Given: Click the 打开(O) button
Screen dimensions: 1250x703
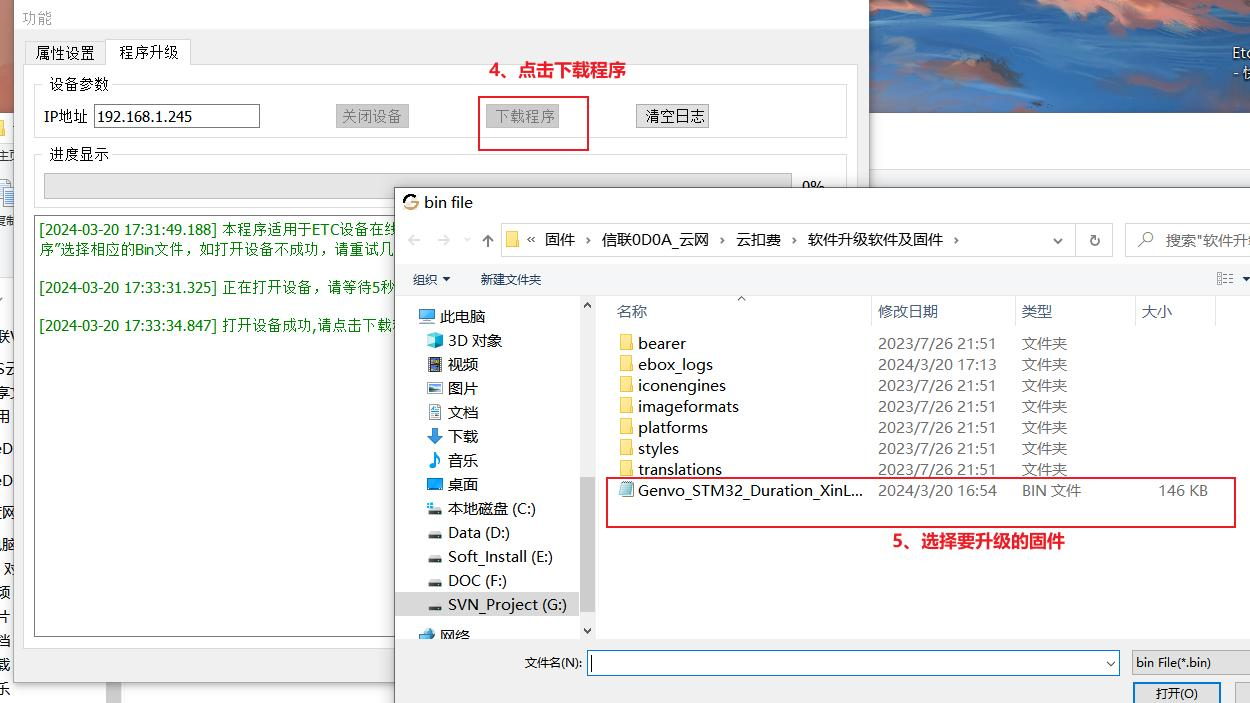Looking at the screenshot, I should (x=1176, y=693).
